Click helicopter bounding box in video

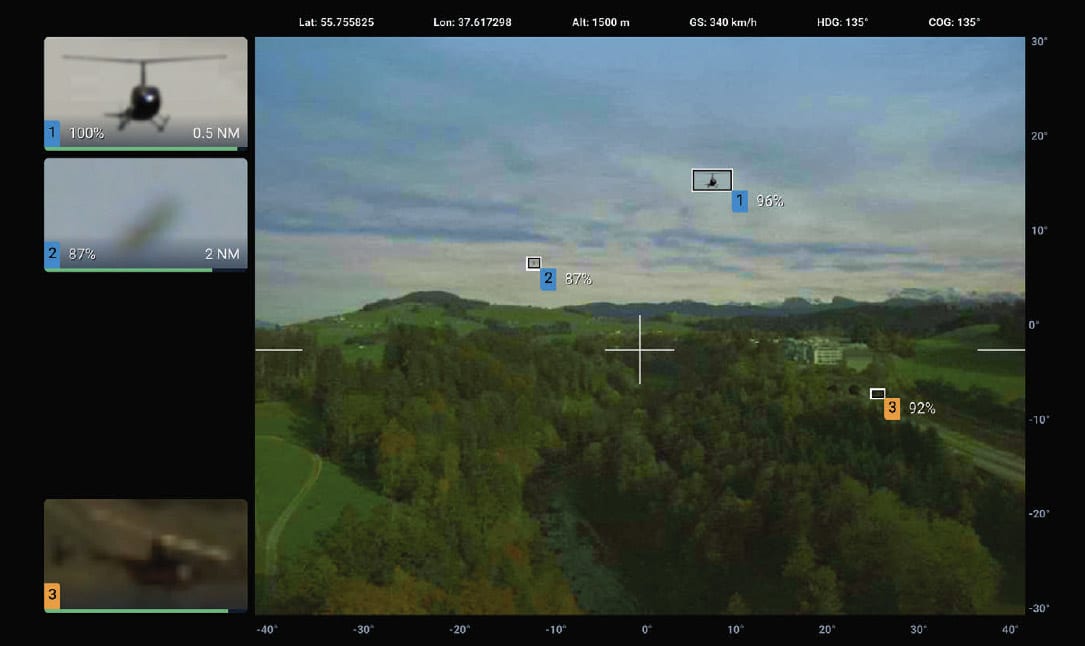[712, 181]
